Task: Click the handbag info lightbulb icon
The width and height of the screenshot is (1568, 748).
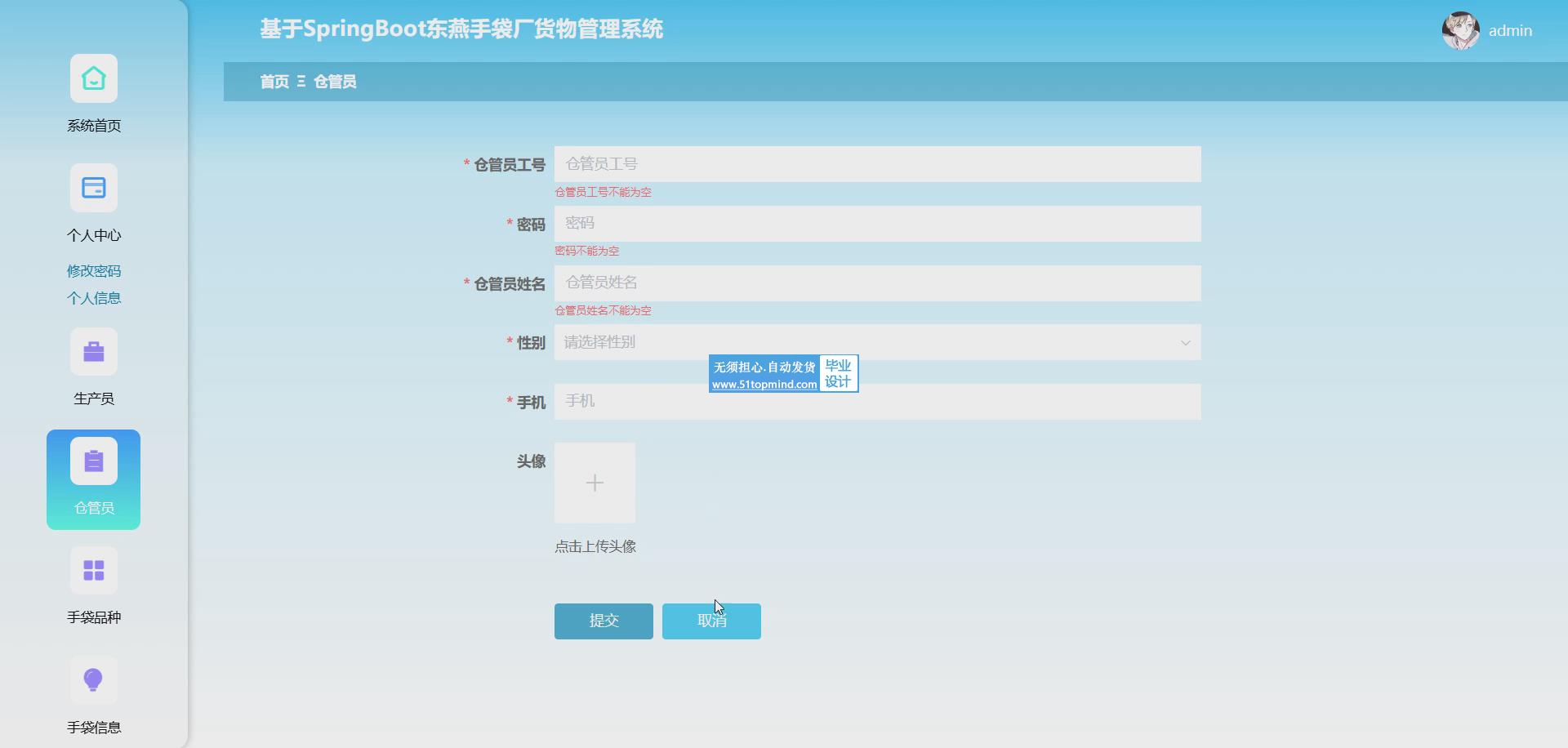Action: point(93,679)
